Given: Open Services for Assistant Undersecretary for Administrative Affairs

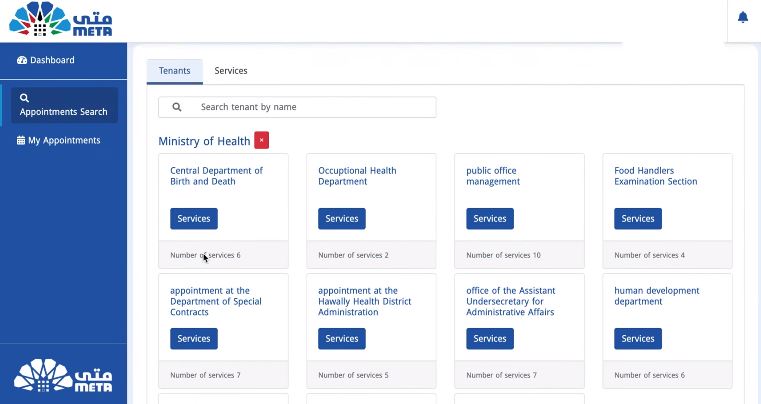Looking at the screenshot, I should tap(490, 338).
